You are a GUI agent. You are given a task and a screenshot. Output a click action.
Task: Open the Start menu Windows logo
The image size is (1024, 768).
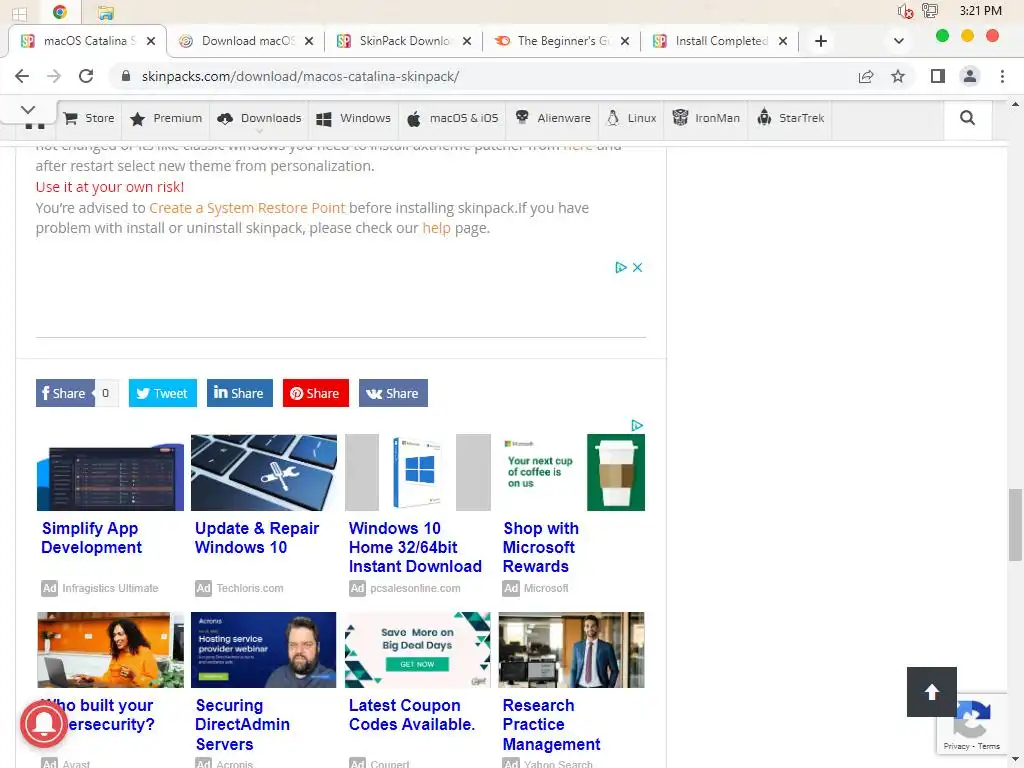(20, 13)
